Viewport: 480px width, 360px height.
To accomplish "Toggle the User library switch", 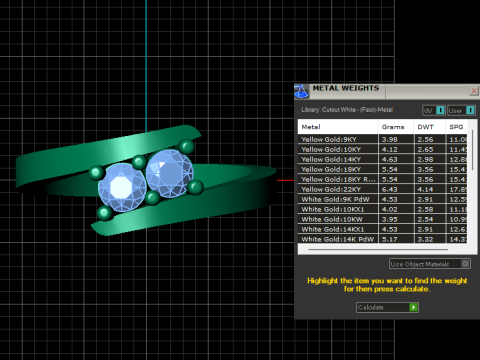I will (x=461, y=110).
